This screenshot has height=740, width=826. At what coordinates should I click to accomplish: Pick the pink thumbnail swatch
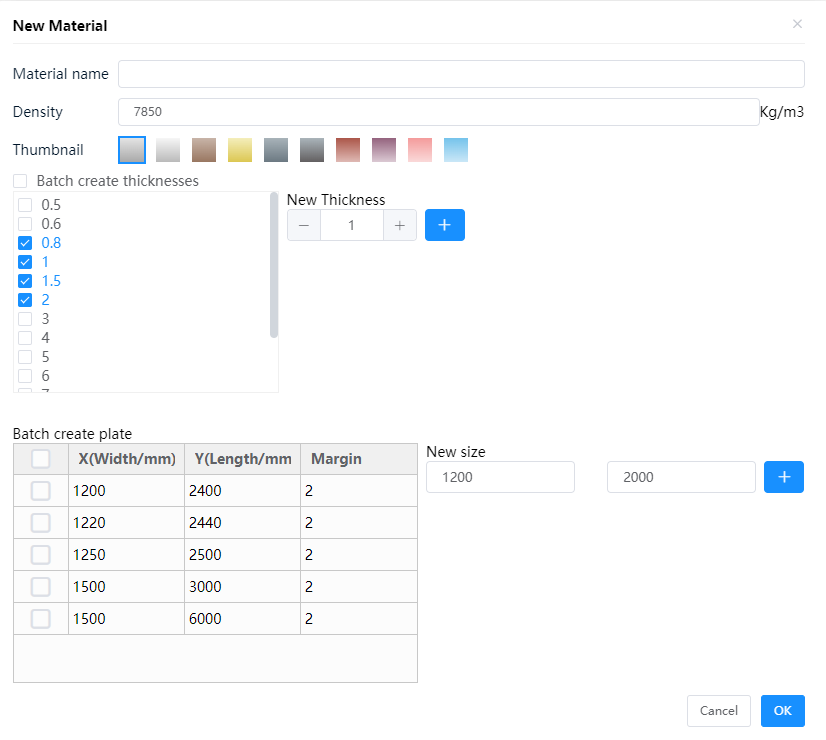[x=420, y=150]
